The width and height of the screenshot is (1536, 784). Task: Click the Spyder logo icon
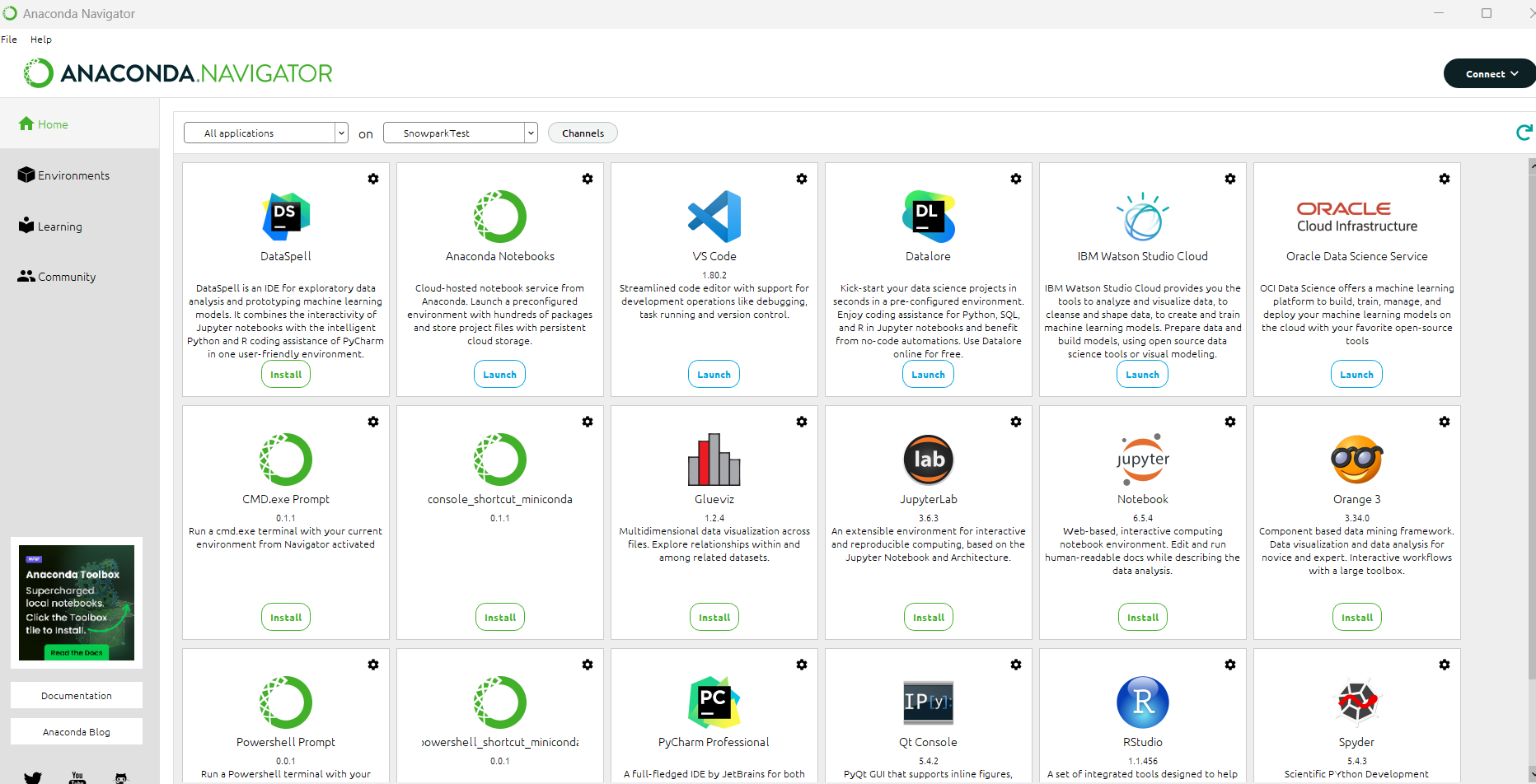1357,702
